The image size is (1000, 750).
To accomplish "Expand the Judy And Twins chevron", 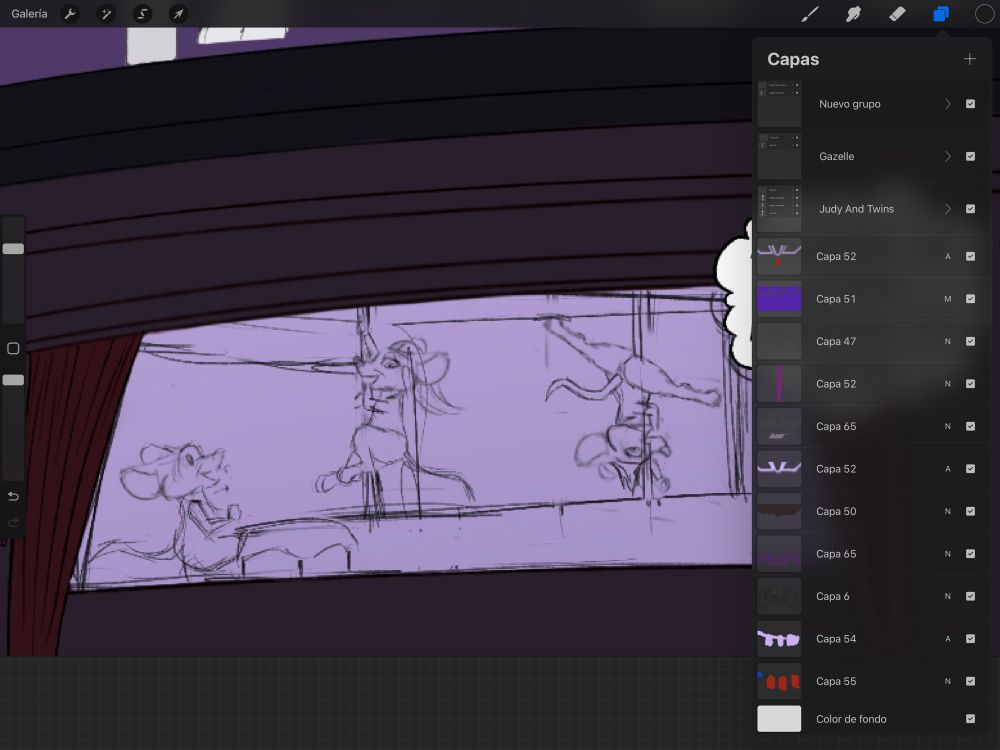I will [948, 209].
